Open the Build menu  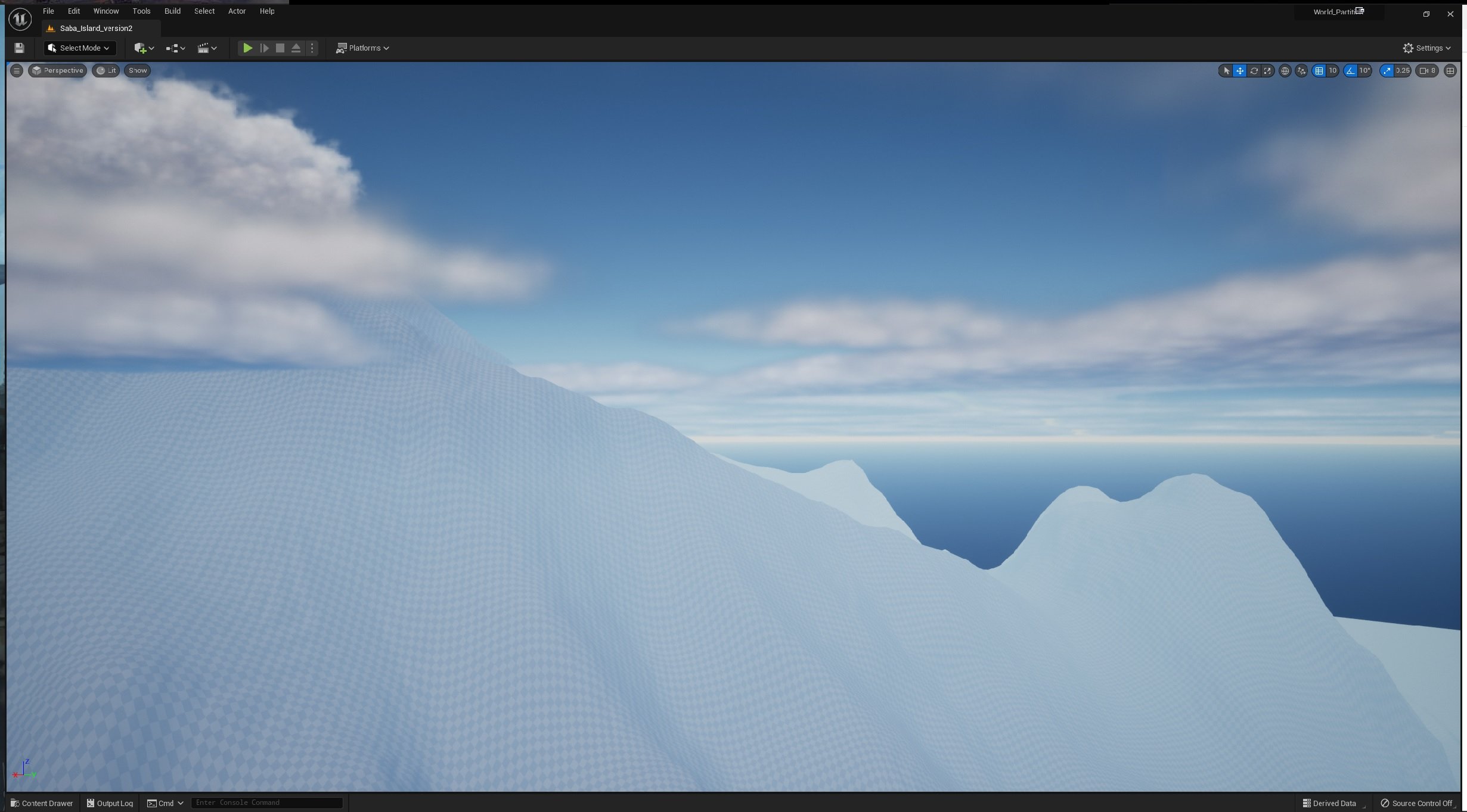point(172,11)
